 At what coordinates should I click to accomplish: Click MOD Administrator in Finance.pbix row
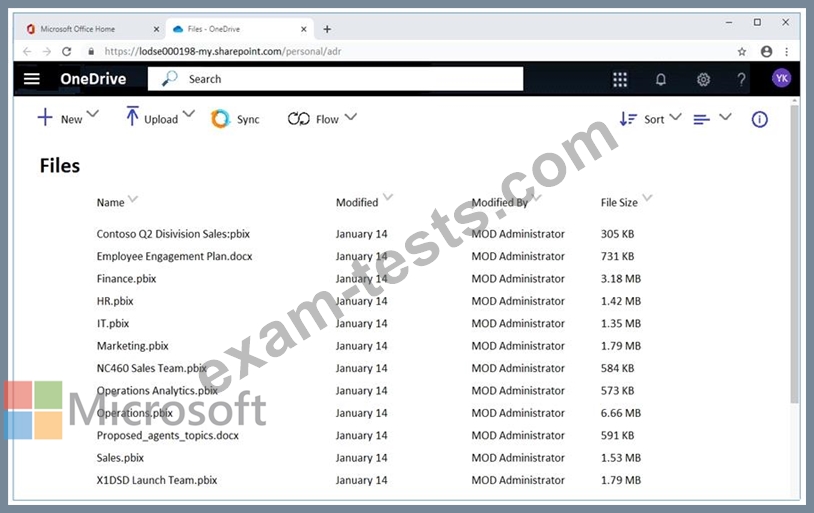[x=518, y=279]
